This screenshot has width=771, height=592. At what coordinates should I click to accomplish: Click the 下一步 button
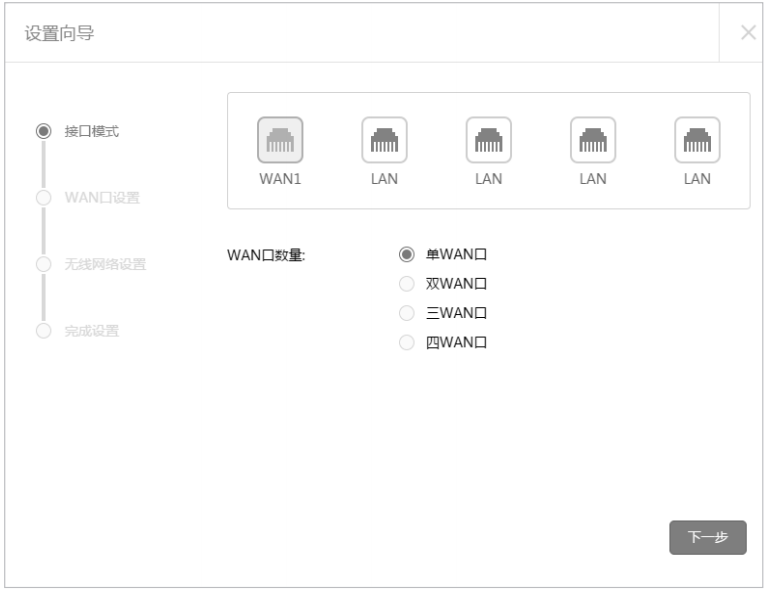pos(708,537)
